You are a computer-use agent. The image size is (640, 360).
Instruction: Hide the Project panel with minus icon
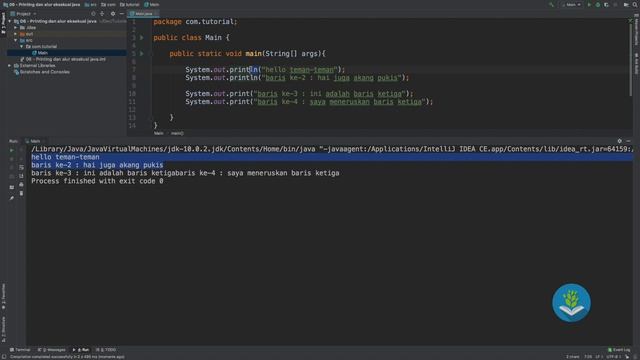click(x=122, y=13)
